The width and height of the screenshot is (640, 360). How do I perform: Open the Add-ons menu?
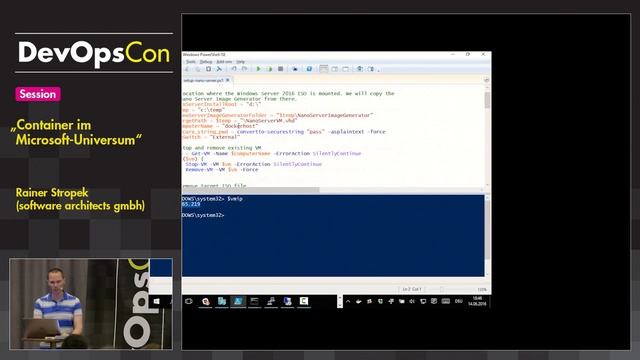(224, 62)
